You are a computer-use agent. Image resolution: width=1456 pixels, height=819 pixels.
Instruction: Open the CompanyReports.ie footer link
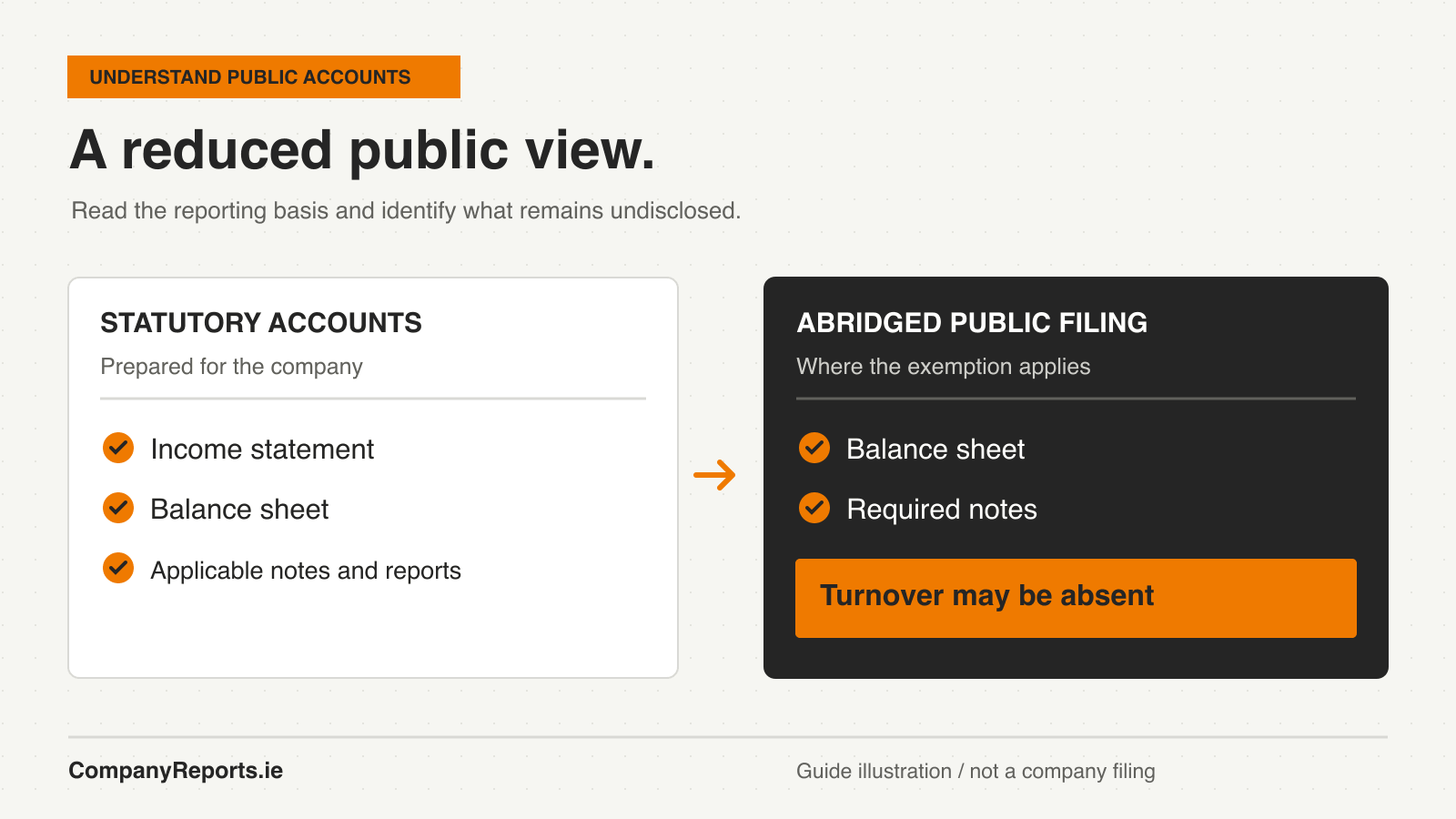(176, 771)
